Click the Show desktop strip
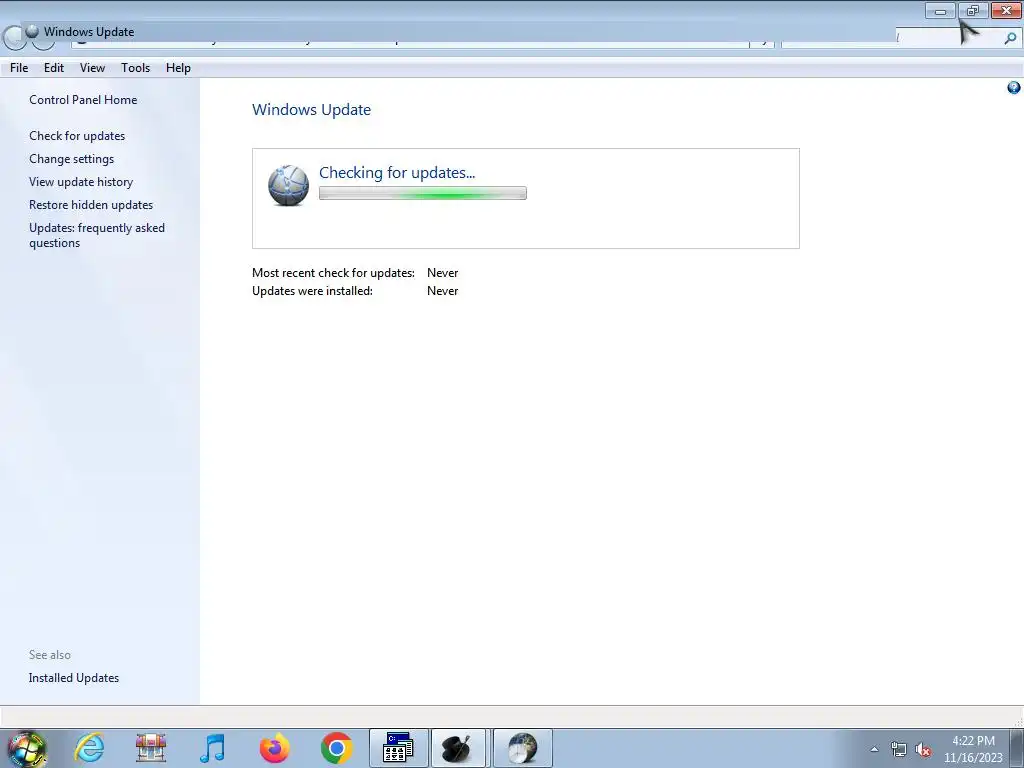Screen dimensions: 1024x768 [1016, 748]
